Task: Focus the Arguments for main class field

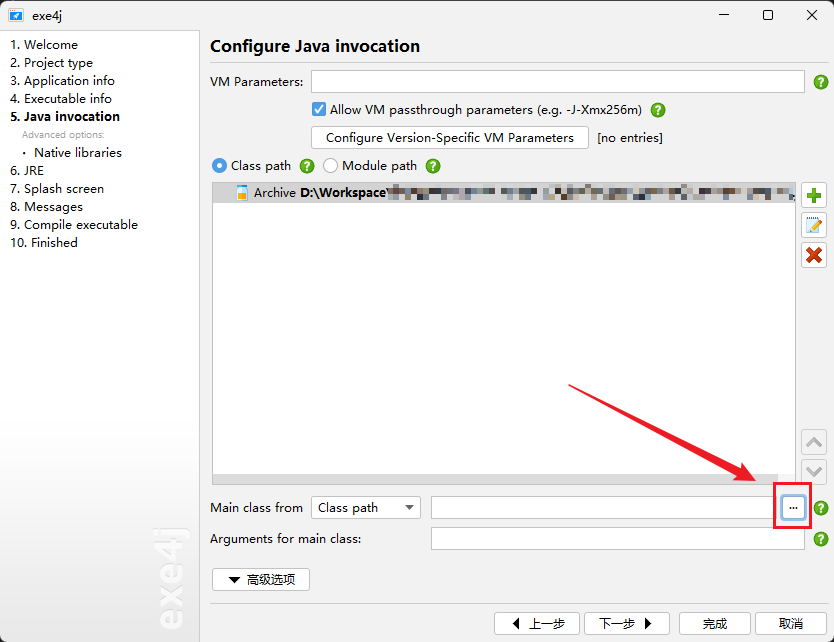Action: [x=618, y=539]
